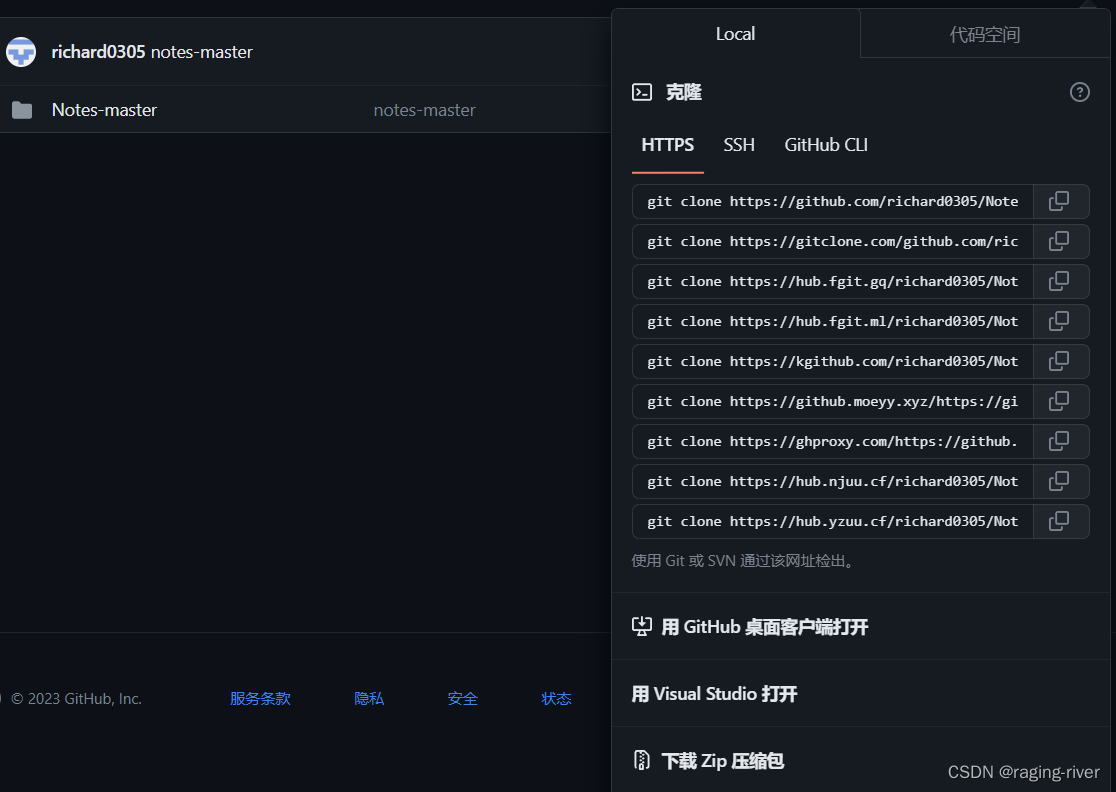Image resolution: width=1116 pixels, height=792 pixels.
Task: Open the richard0305 user link
Action: coord(98,52)
